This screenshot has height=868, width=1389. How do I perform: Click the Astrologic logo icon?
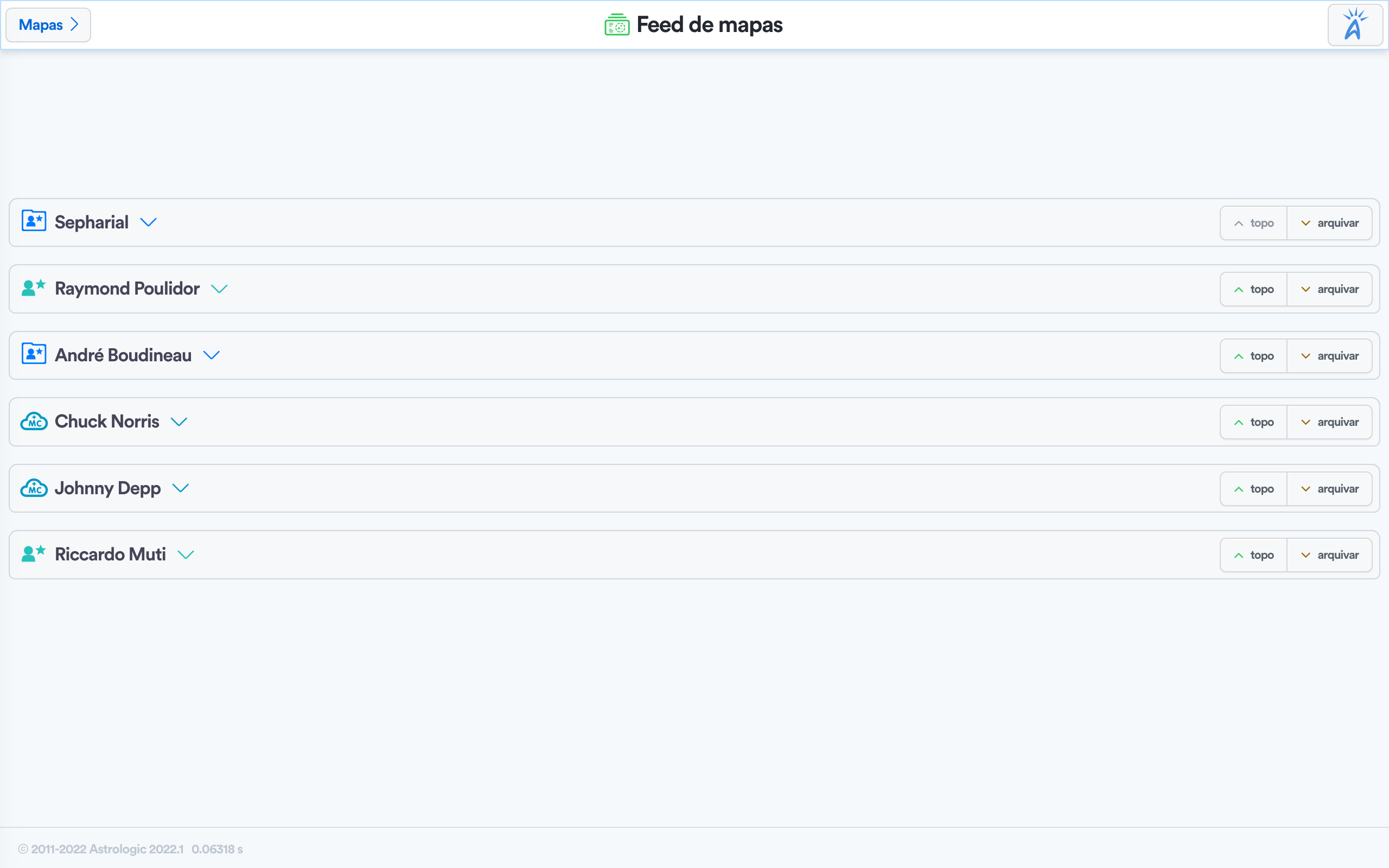[x=1355, y=25]
